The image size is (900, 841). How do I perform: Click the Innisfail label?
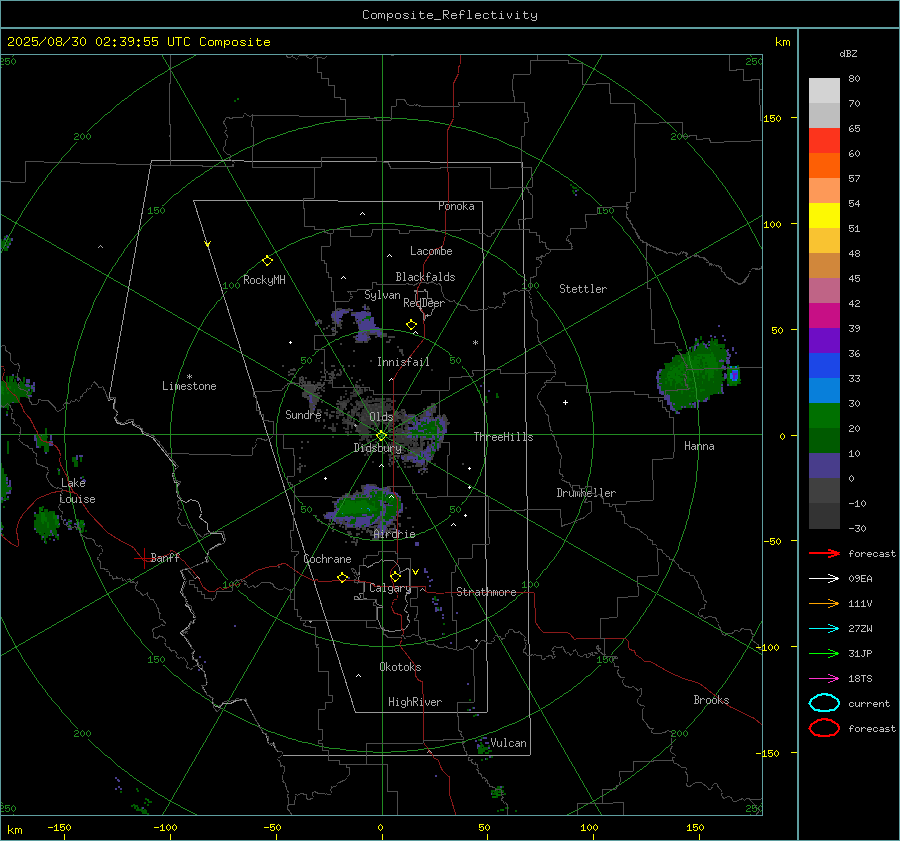click(x=403, y=362)
